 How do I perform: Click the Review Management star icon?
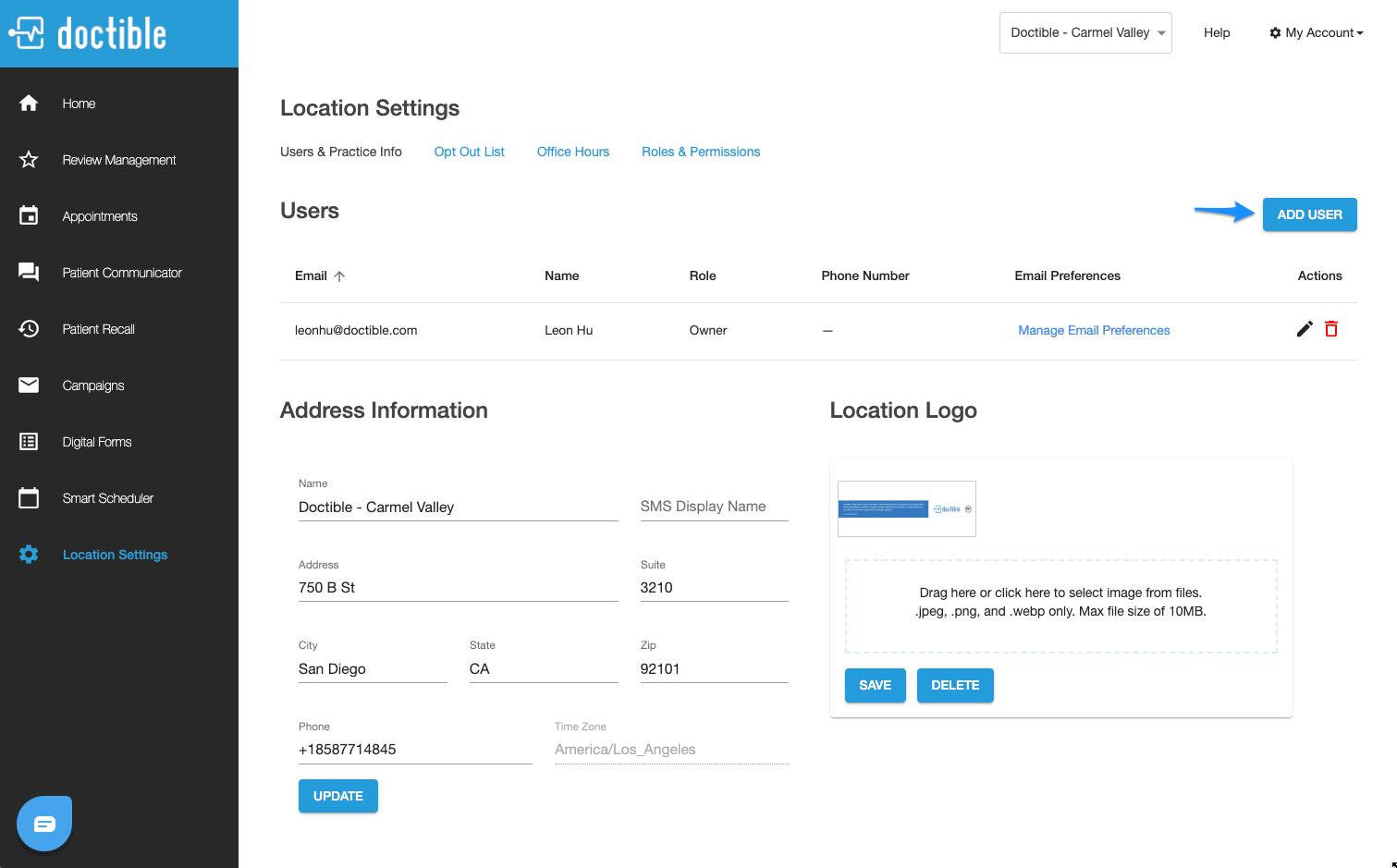pyautogui.click(x=29, y=160)
